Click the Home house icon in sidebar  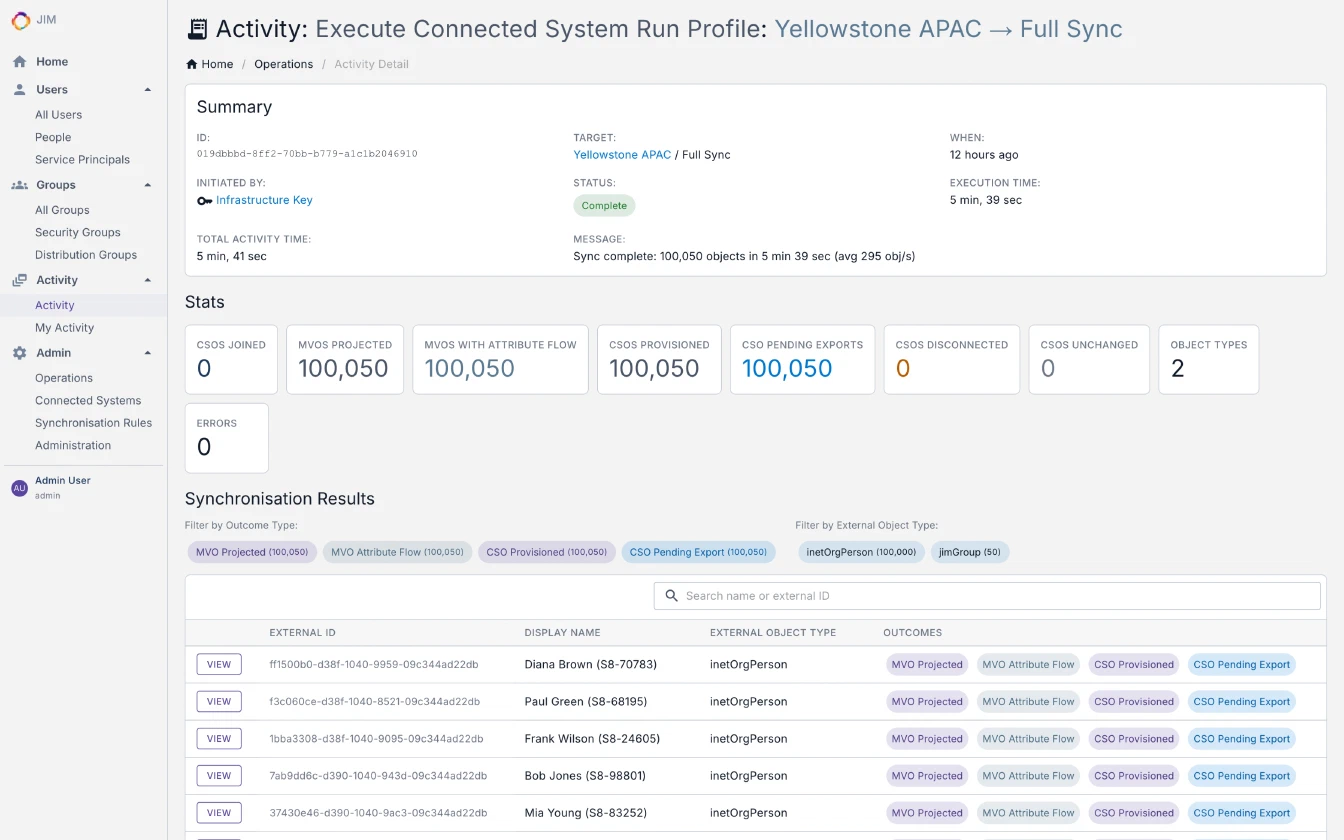pos(19,62)
